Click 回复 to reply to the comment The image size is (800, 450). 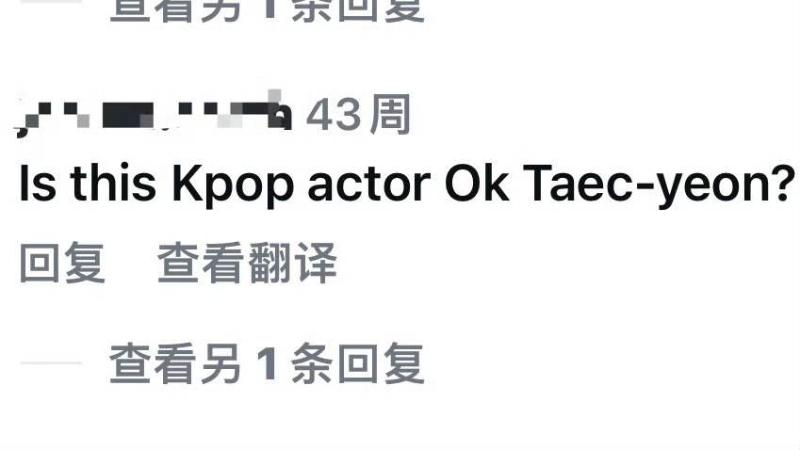point(62,263)
